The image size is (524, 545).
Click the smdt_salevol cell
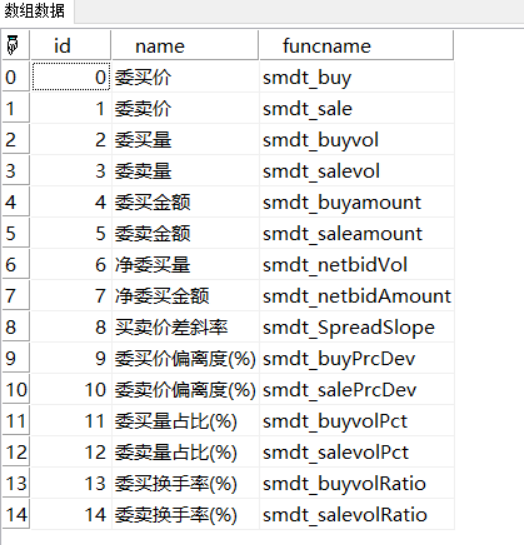(357, 171)
